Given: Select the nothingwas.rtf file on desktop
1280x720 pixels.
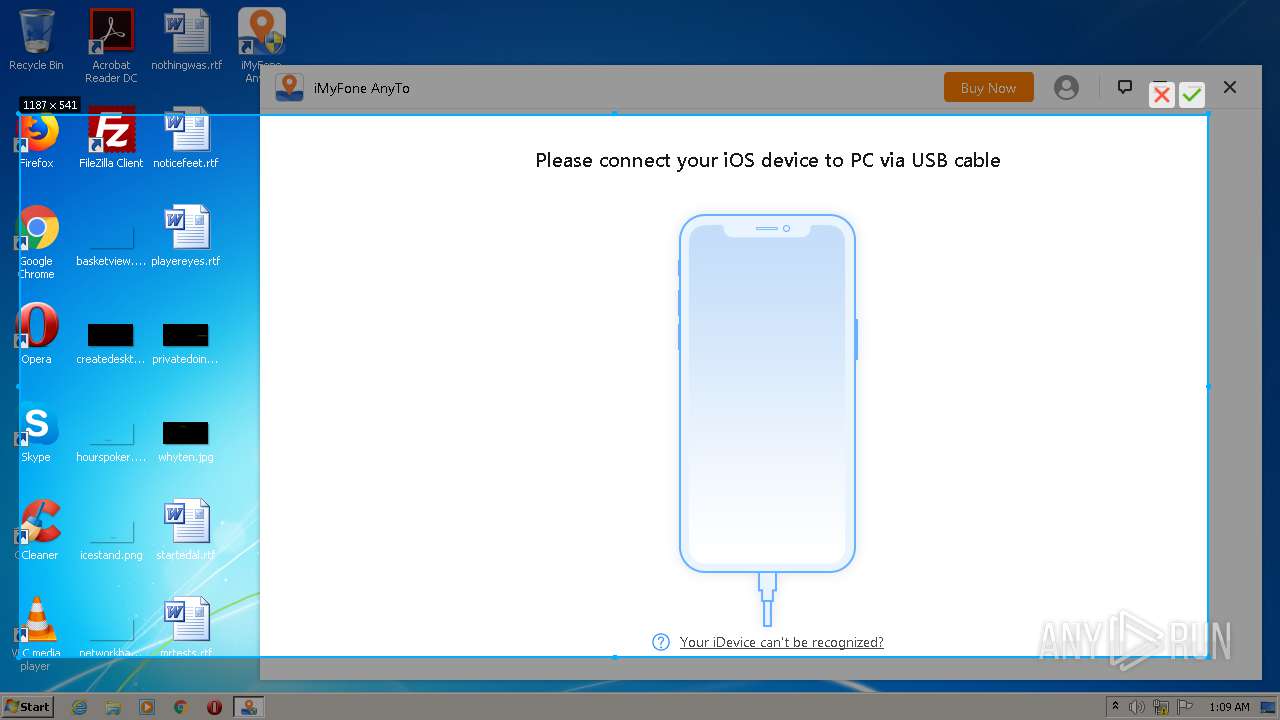Looking at the screenshot, I should pos(187,40).
